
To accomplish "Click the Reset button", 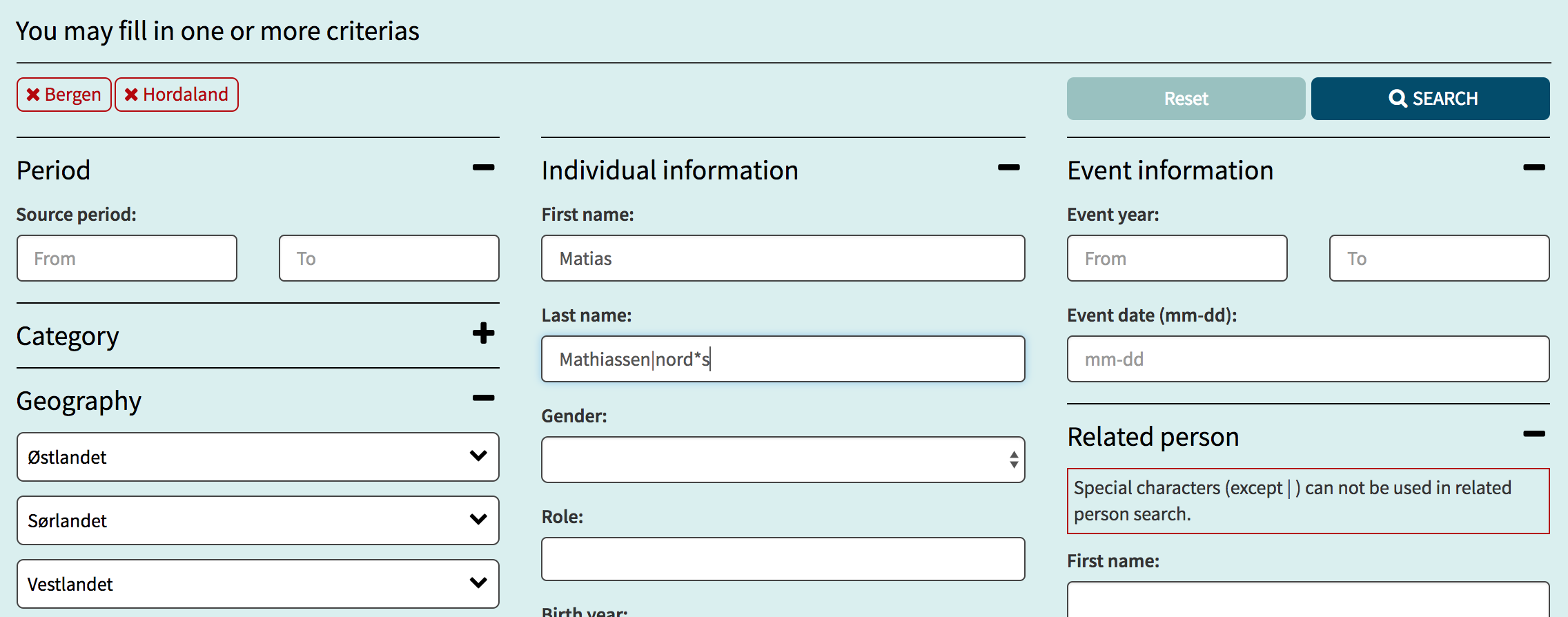I will [1186, 99].
